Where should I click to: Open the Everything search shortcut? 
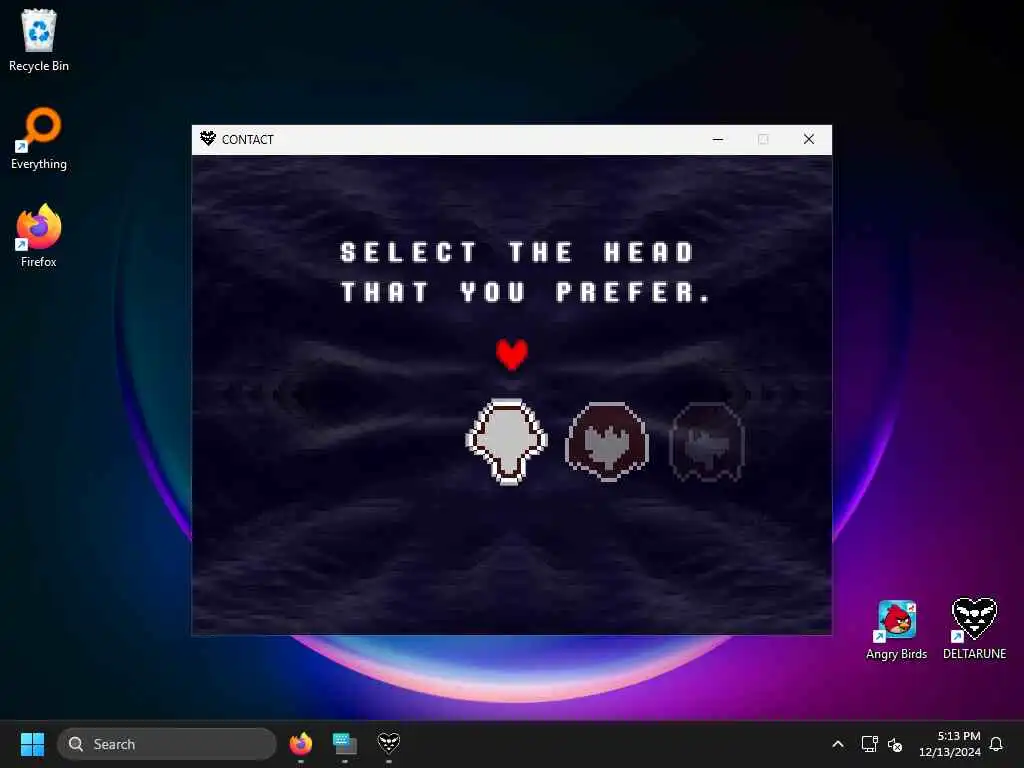(x=39, y=138)
